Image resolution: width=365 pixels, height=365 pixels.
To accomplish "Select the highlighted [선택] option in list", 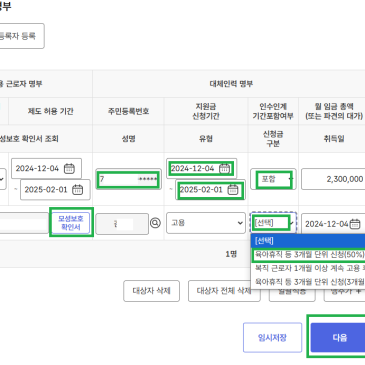I will point(309,240).
